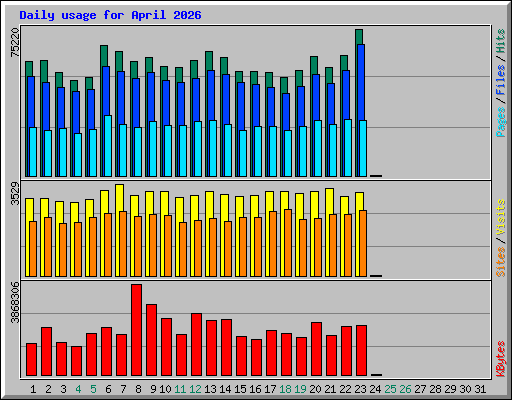Click the yellow Visits bar top for day 21
Viewport: 512px width, 400px height.
[x=330, y=201]
